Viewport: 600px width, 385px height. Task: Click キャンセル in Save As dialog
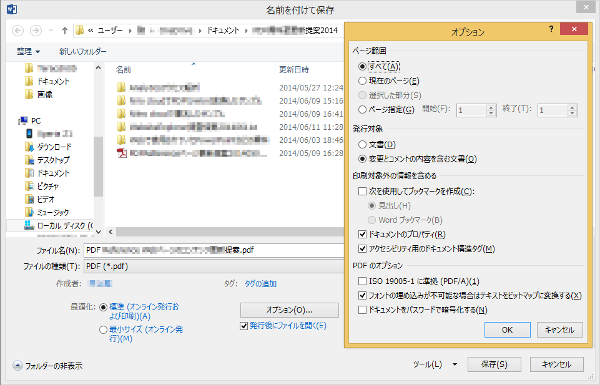(557, 364)
